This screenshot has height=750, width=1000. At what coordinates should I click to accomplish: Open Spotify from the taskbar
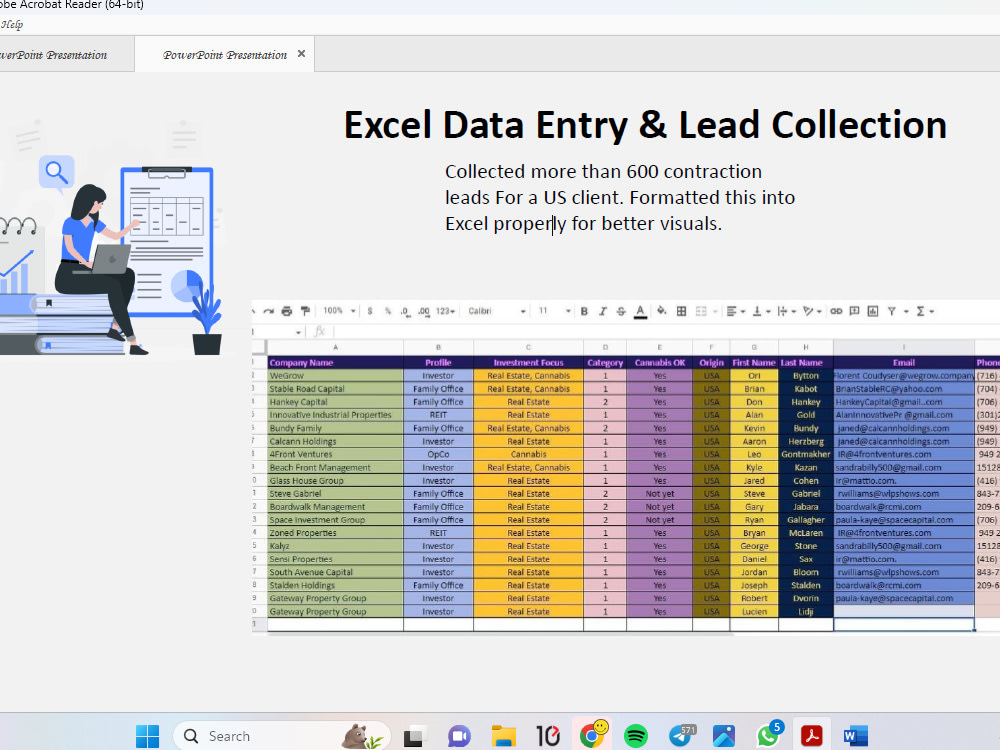point(636,736)
